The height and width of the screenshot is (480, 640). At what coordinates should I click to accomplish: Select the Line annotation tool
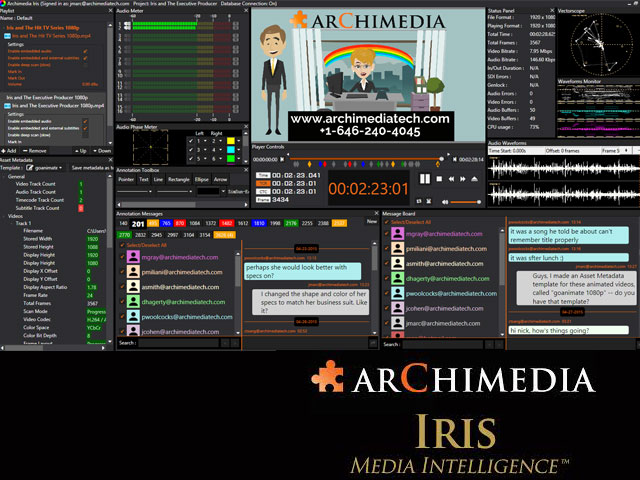158,179
